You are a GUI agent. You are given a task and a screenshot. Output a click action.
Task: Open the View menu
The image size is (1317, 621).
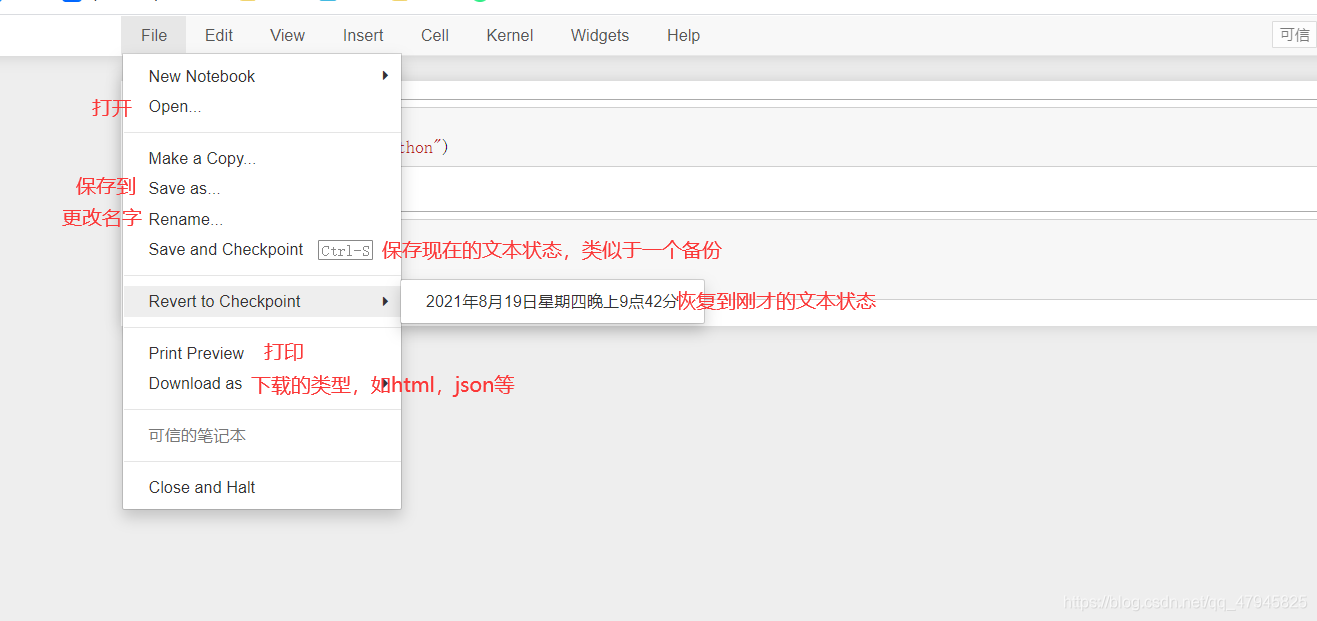[x=287, y=36]
